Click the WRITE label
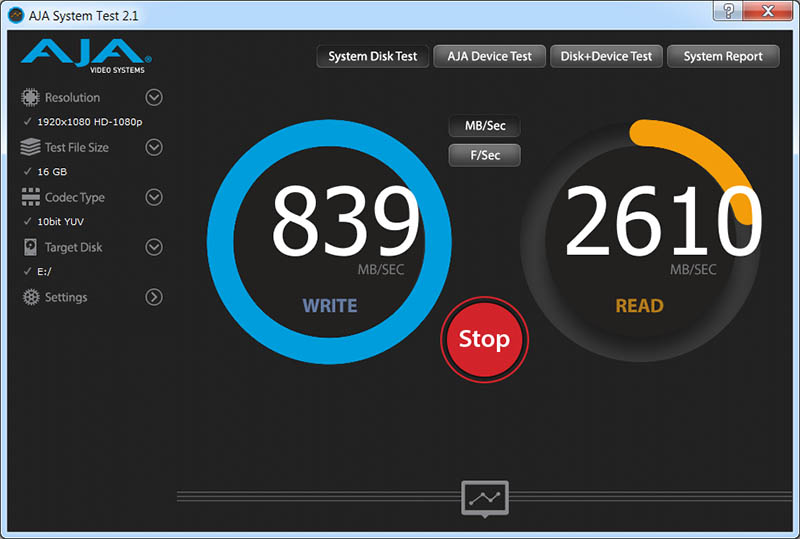This screenshot has width=800, height=539. (x=330, y=306)
